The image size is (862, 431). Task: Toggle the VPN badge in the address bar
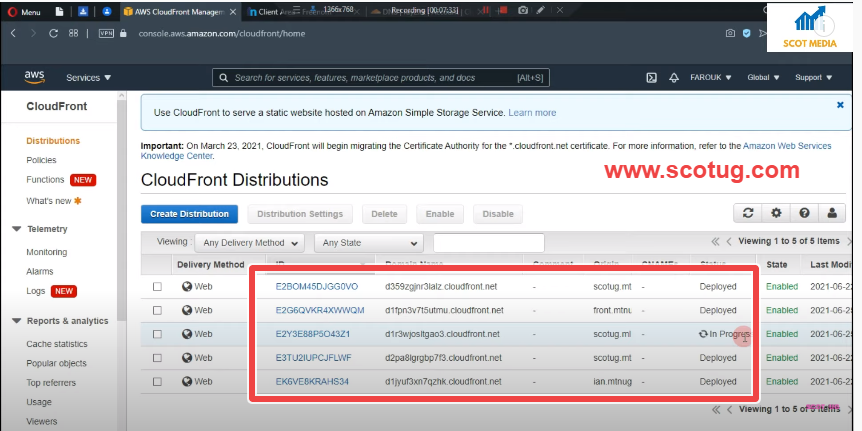106,33
